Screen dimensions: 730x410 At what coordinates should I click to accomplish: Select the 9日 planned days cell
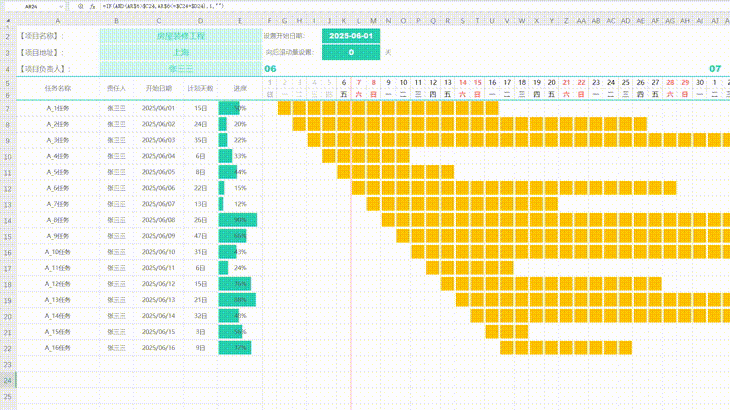pyautogui.click(x=201, y=348)
